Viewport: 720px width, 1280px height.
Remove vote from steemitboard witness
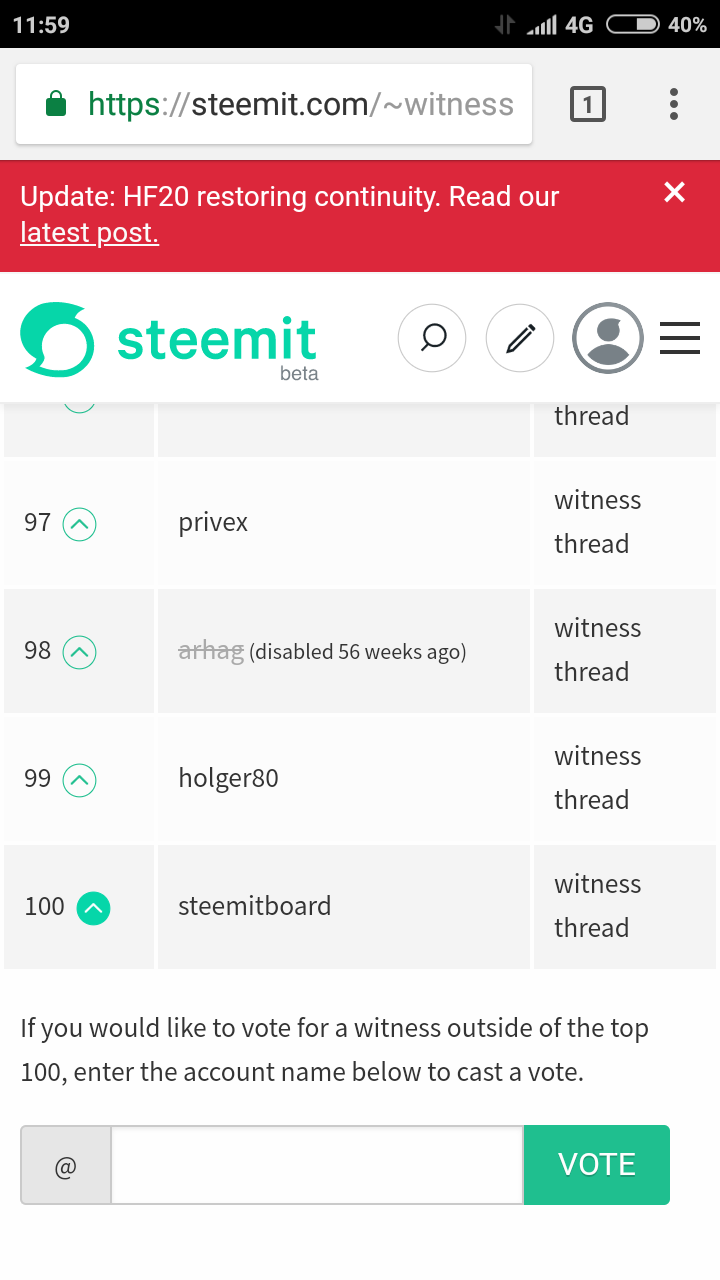pos(93,907)
